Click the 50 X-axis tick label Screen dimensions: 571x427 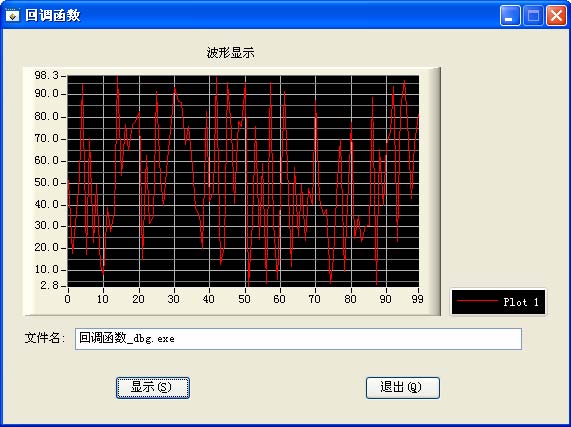[x=244, y=299]
